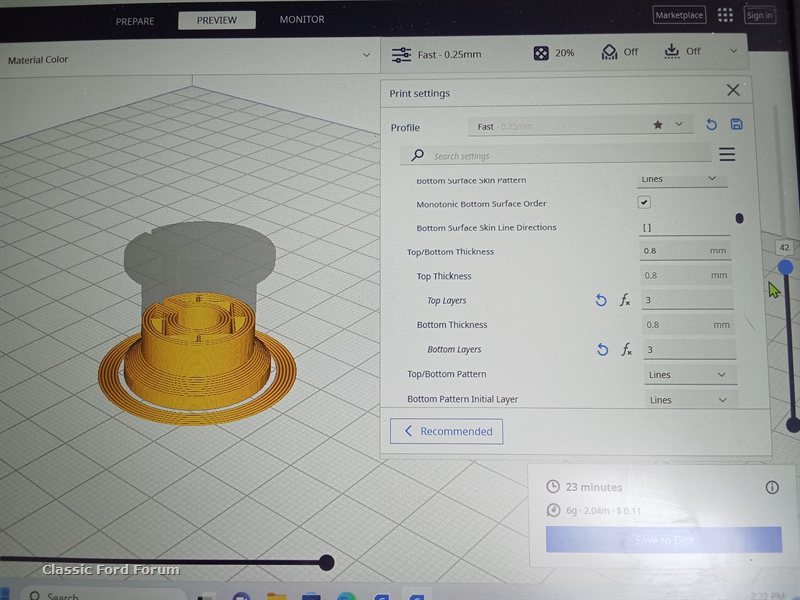The width and height of the screenshot is (800, 600).
Task: Switch to the PREPARE stage tab
Action: point(135,20)
